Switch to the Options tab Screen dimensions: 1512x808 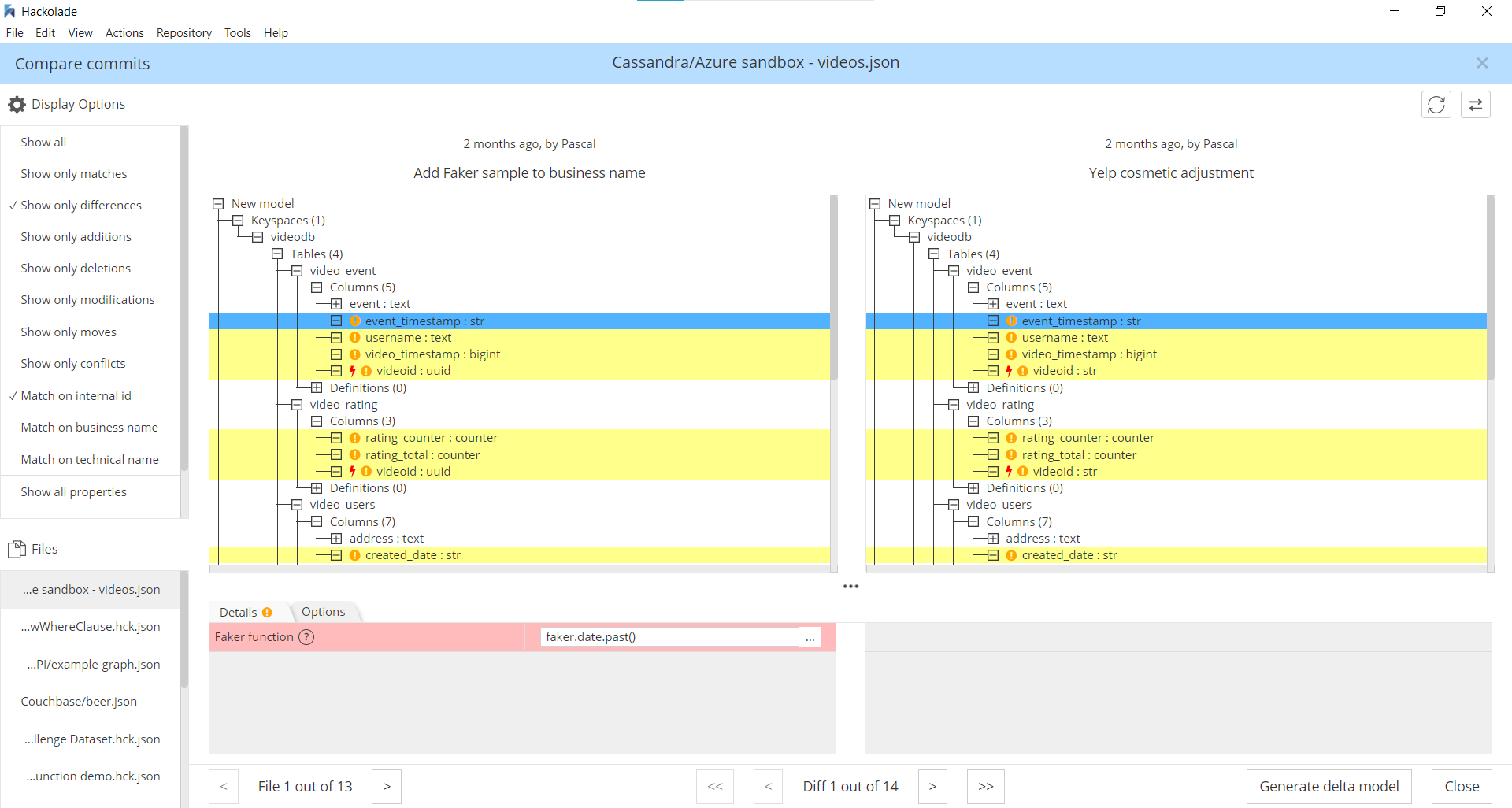tap(323, 611)
